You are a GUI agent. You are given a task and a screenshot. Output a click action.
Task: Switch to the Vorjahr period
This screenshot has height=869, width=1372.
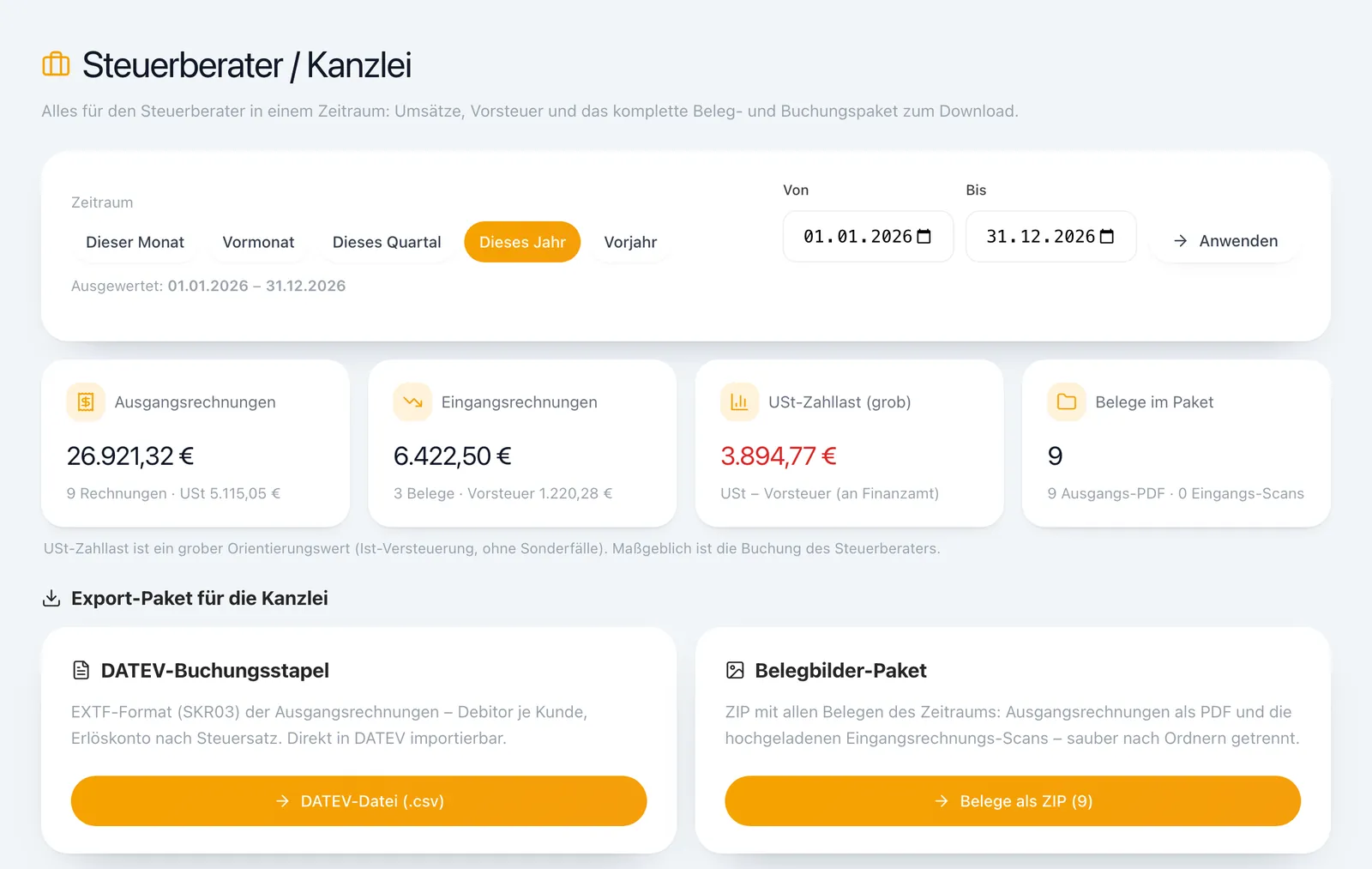pos(630,242)
